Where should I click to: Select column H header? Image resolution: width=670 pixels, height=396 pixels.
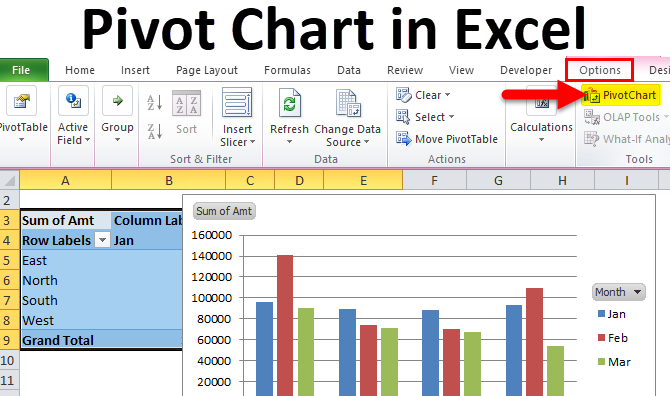pyautogui.click(x=562, y=180)
